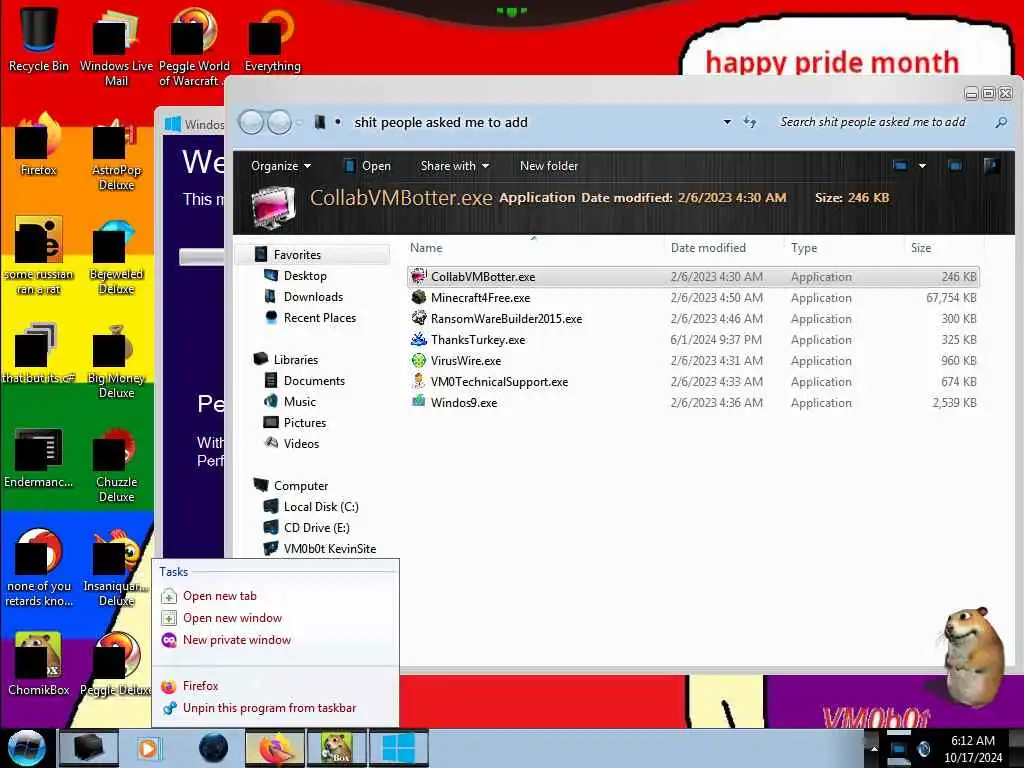Click the Back navigation button

click(251, 122)
